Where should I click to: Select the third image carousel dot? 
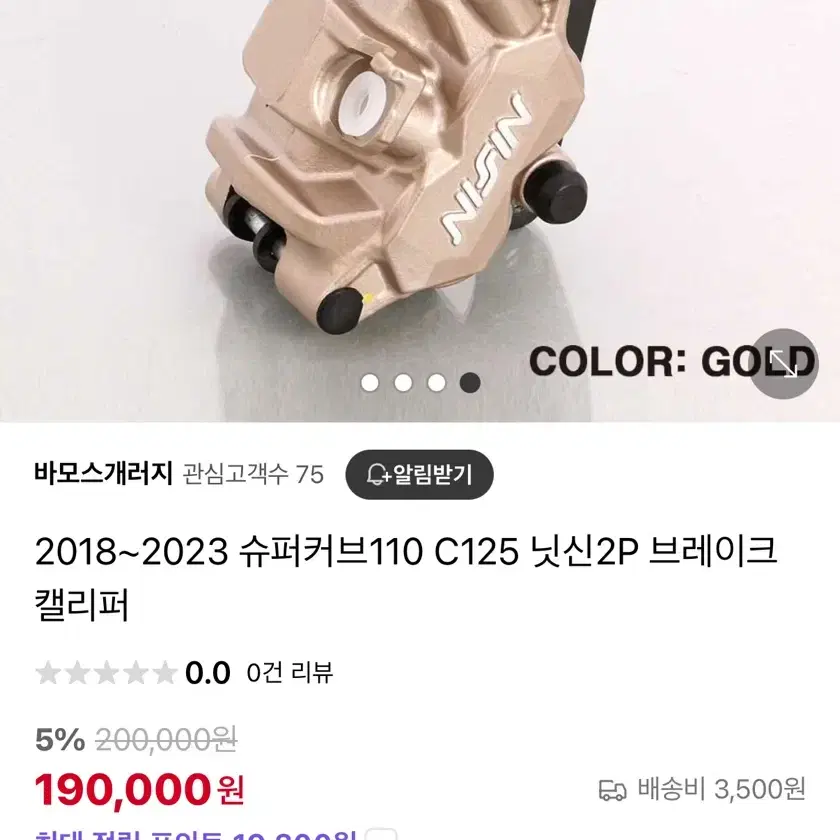(437, 382)
